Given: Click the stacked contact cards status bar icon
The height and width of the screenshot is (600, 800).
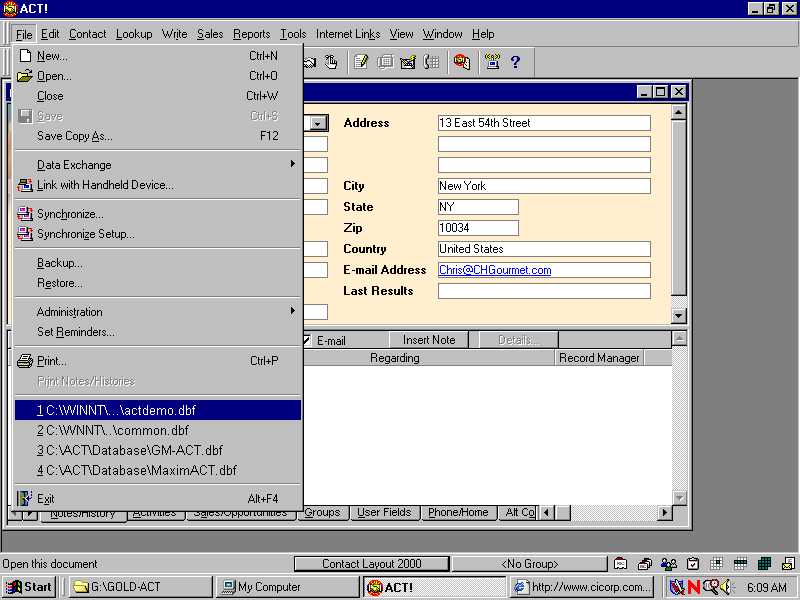Looking at the screenshot, I should point(645,563).
